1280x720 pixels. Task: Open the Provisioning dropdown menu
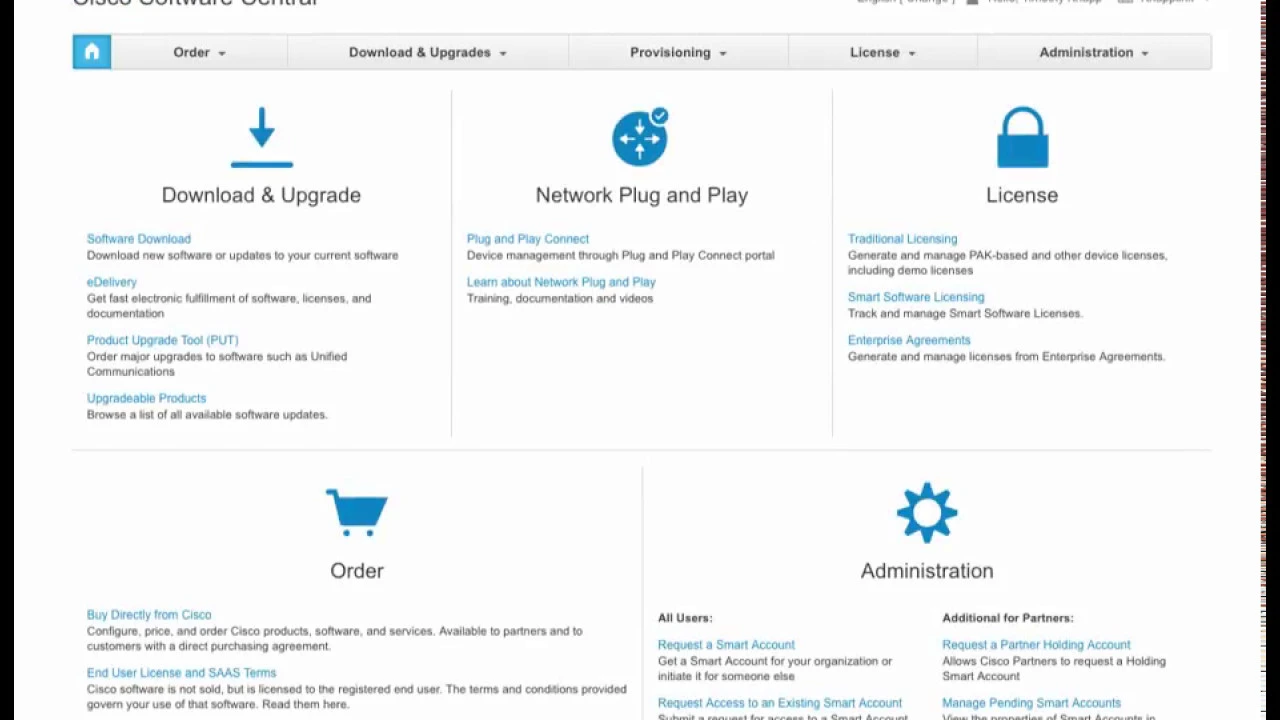tap(678, 52)
